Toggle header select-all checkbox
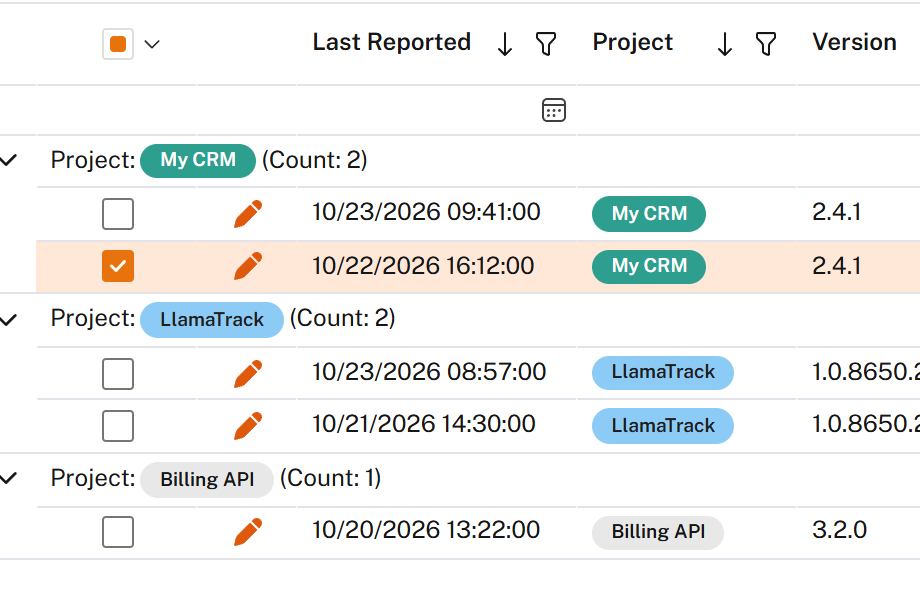This screenshot has height=600, width=920. click(118, 44)
